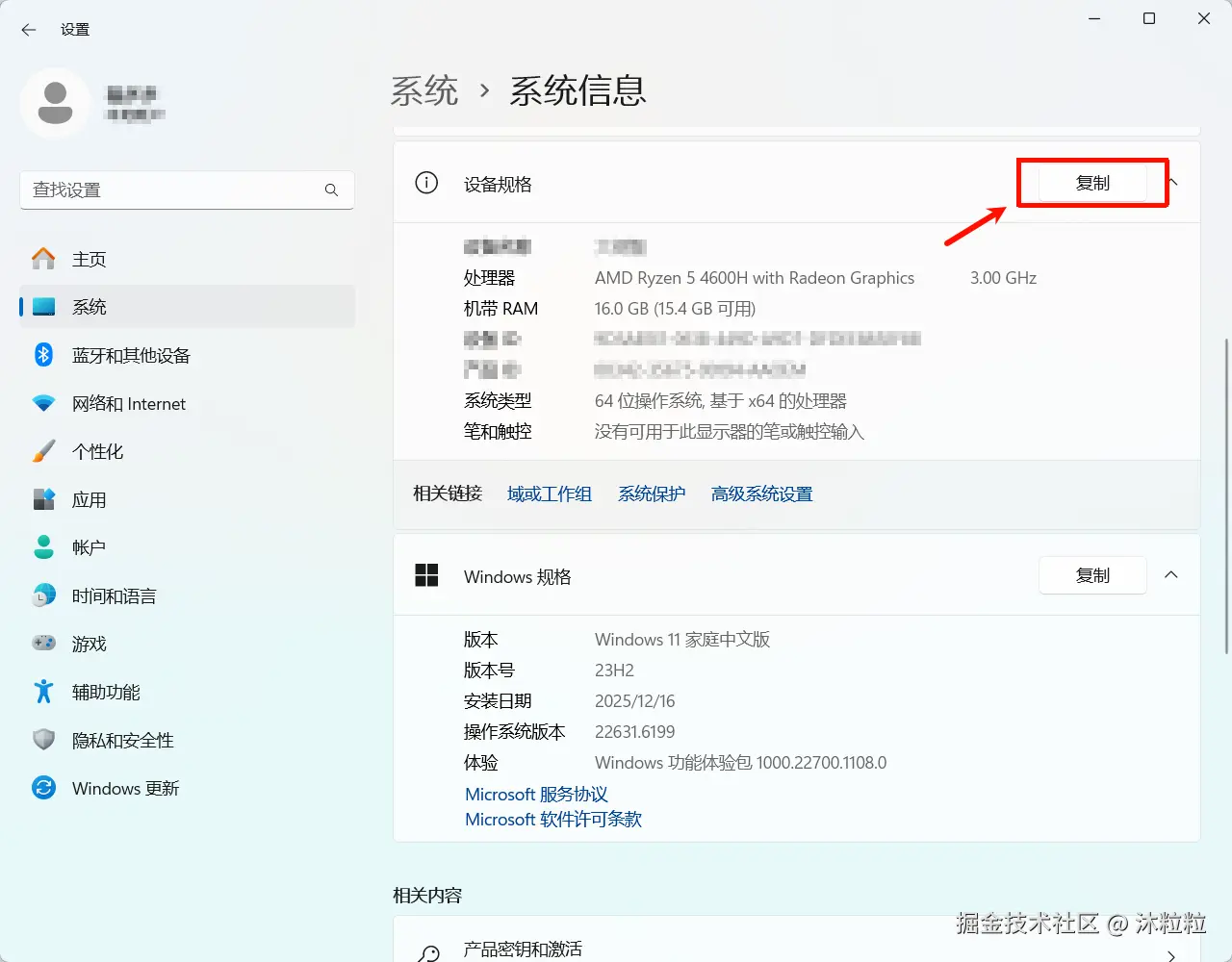
Task: Select 辅助功能 in the sidebar
Action: [187, 692]
